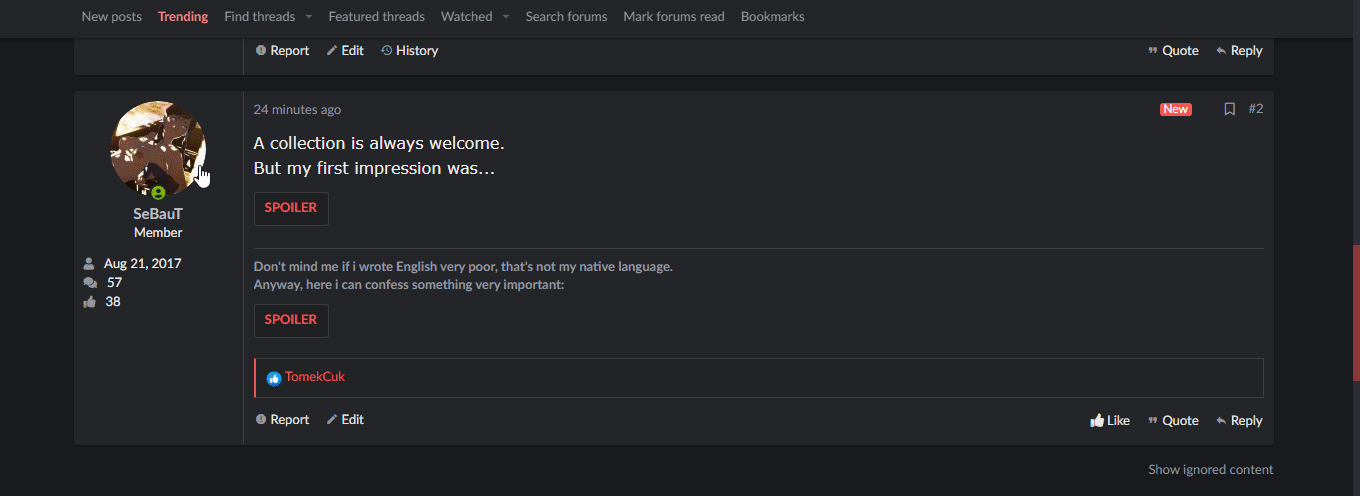This screenshot has height=496, width=1360.
Task: Open the Trending tab
Action: [183, 17]
